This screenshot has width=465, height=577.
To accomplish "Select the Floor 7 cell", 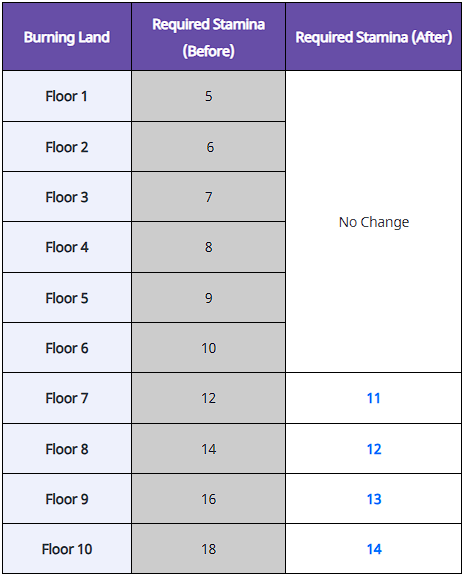I will pyautogui.click(x=67, y=398).
